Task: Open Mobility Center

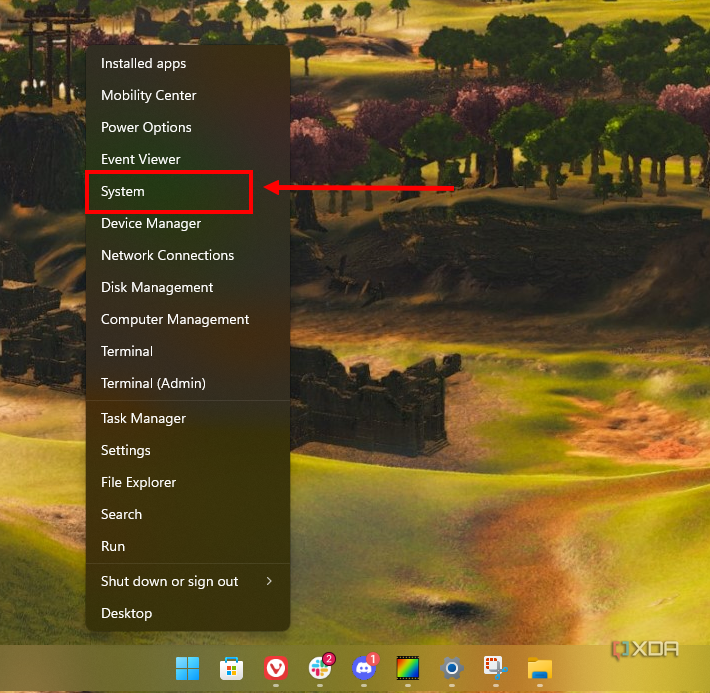Action: (x=188, y=95)
